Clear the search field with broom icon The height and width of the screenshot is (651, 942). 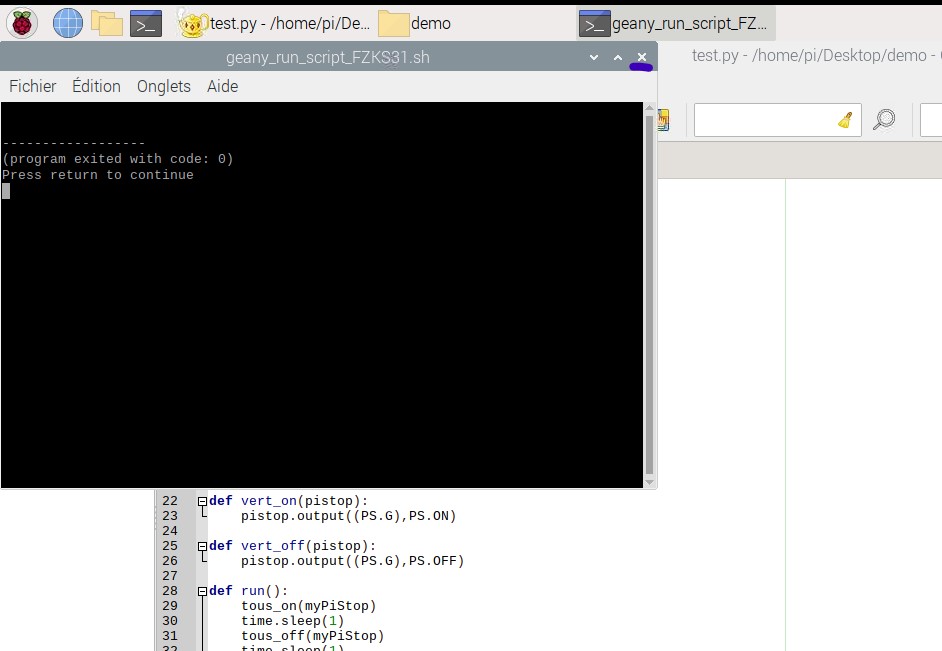tap(845, 120)
